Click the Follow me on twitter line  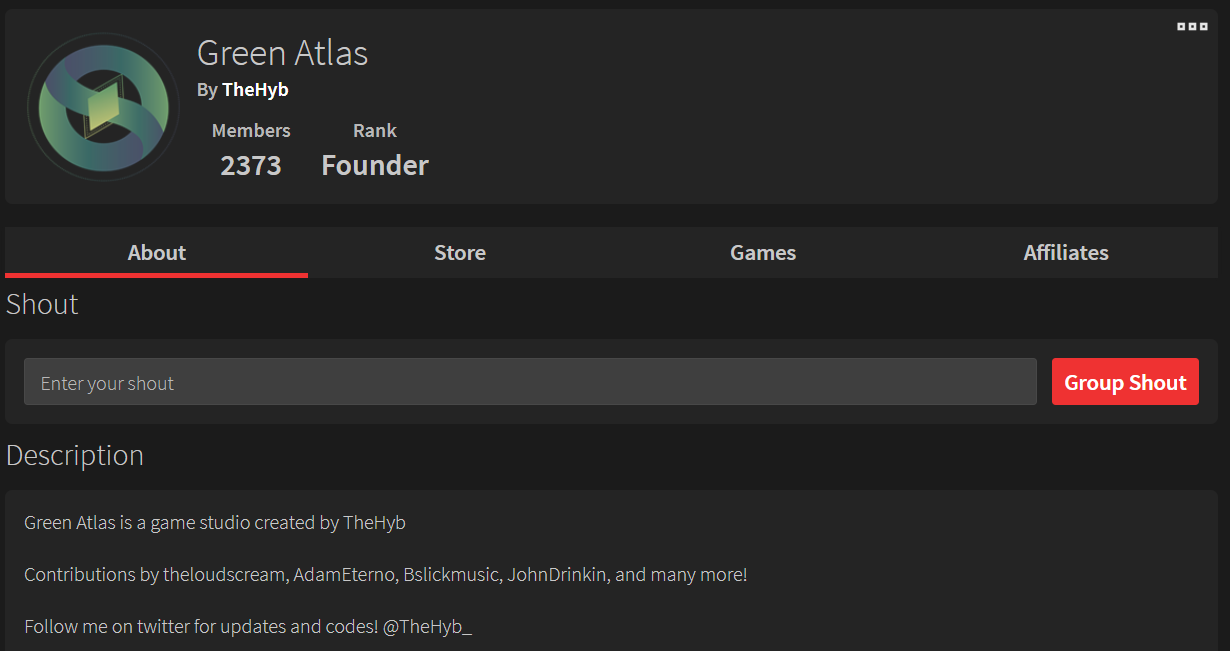(x=200, y=627)
